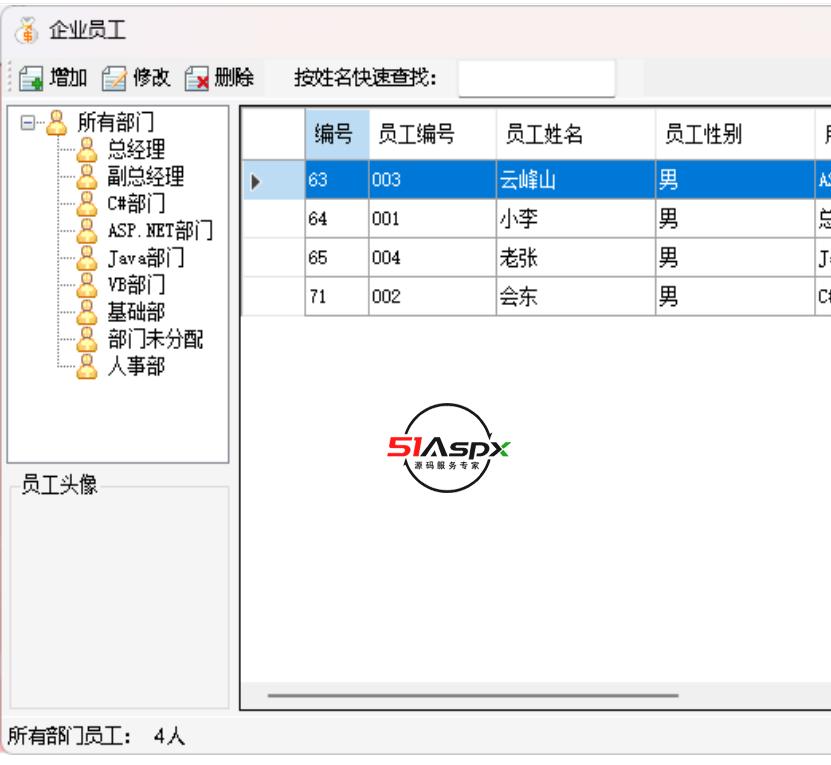Collapse the 所有部门 tree node
831x765 pixels.
pos(28,123)
